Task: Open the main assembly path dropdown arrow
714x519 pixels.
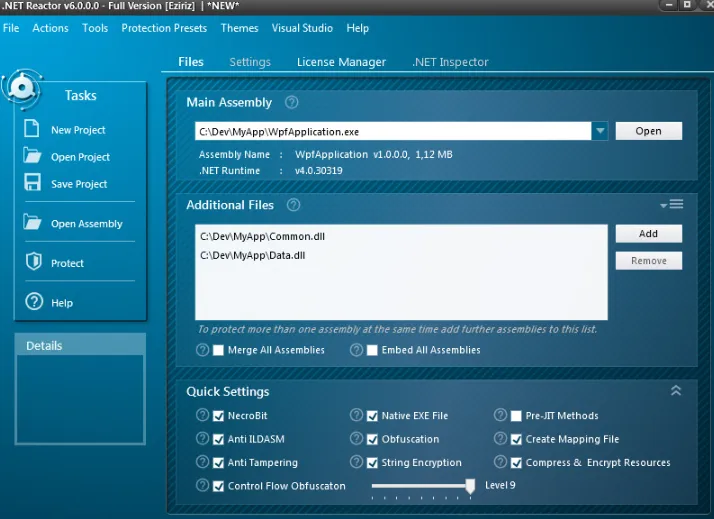Action: [x=600, y=131]
